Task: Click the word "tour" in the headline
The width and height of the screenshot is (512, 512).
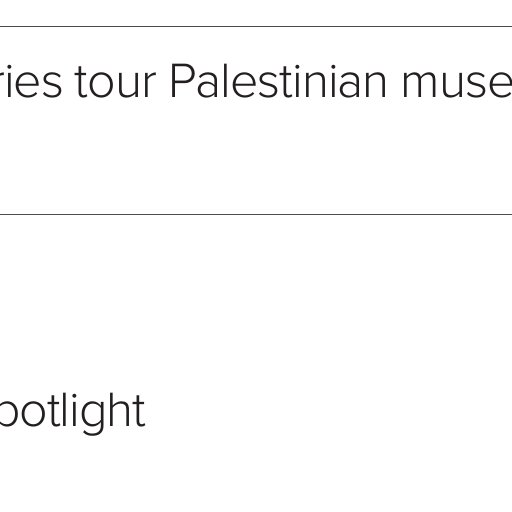Action: [x=115, y=83]
